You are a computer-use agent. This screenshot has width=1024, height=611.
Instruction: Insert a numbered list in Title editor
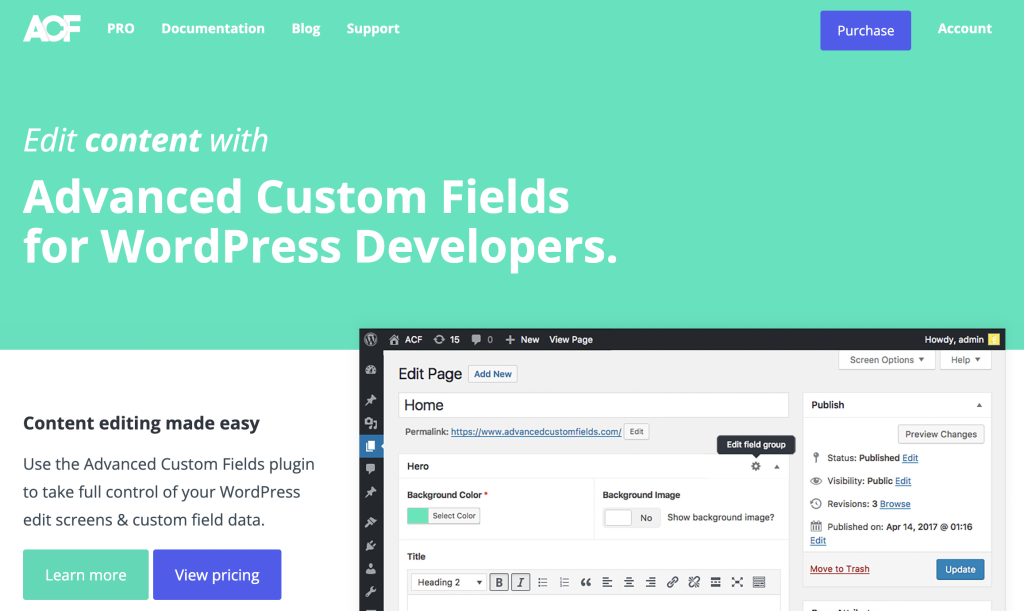coord(564,582)
